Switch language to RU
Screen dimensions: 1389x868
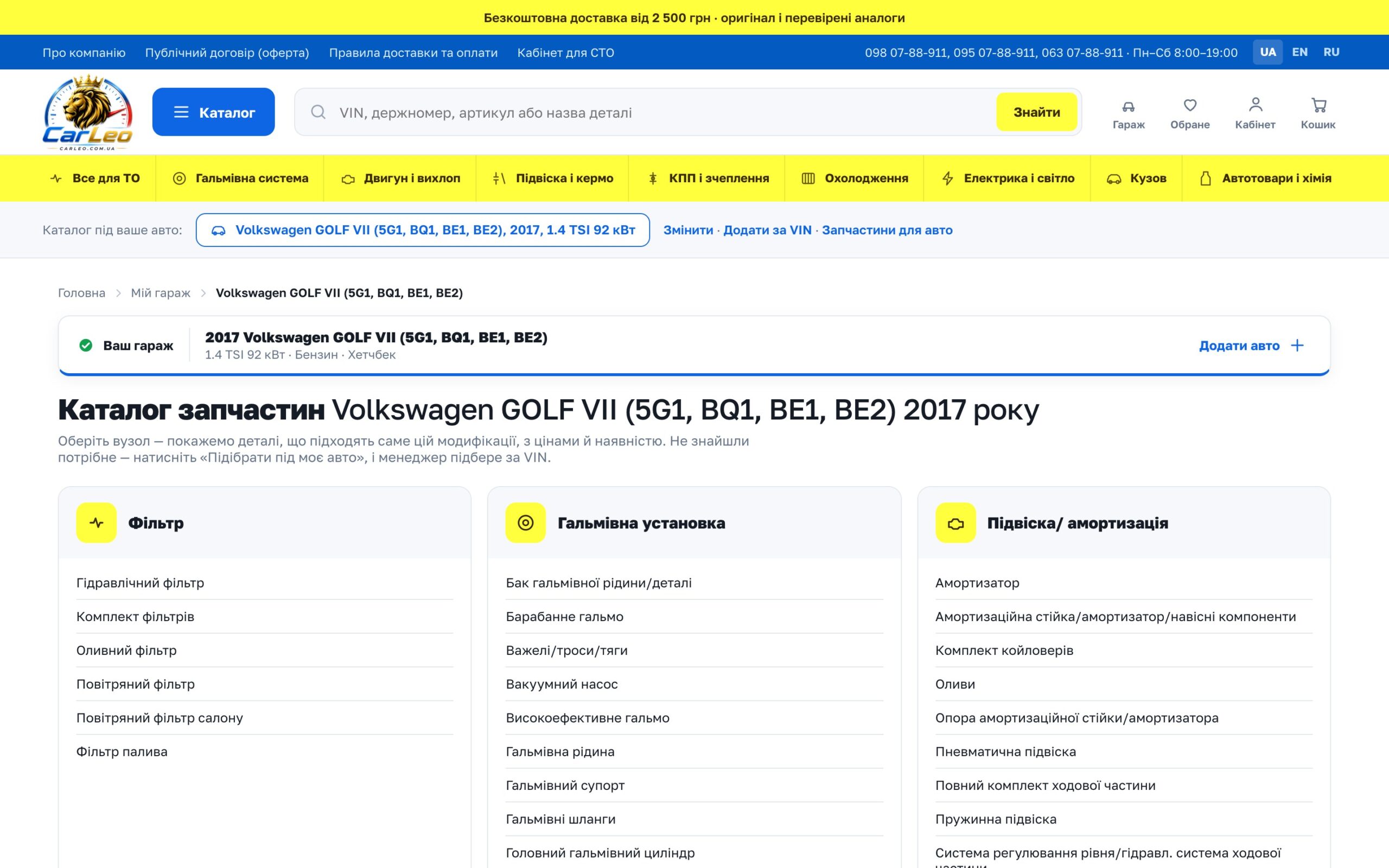pyautogui.click(x=1331, y=52)
